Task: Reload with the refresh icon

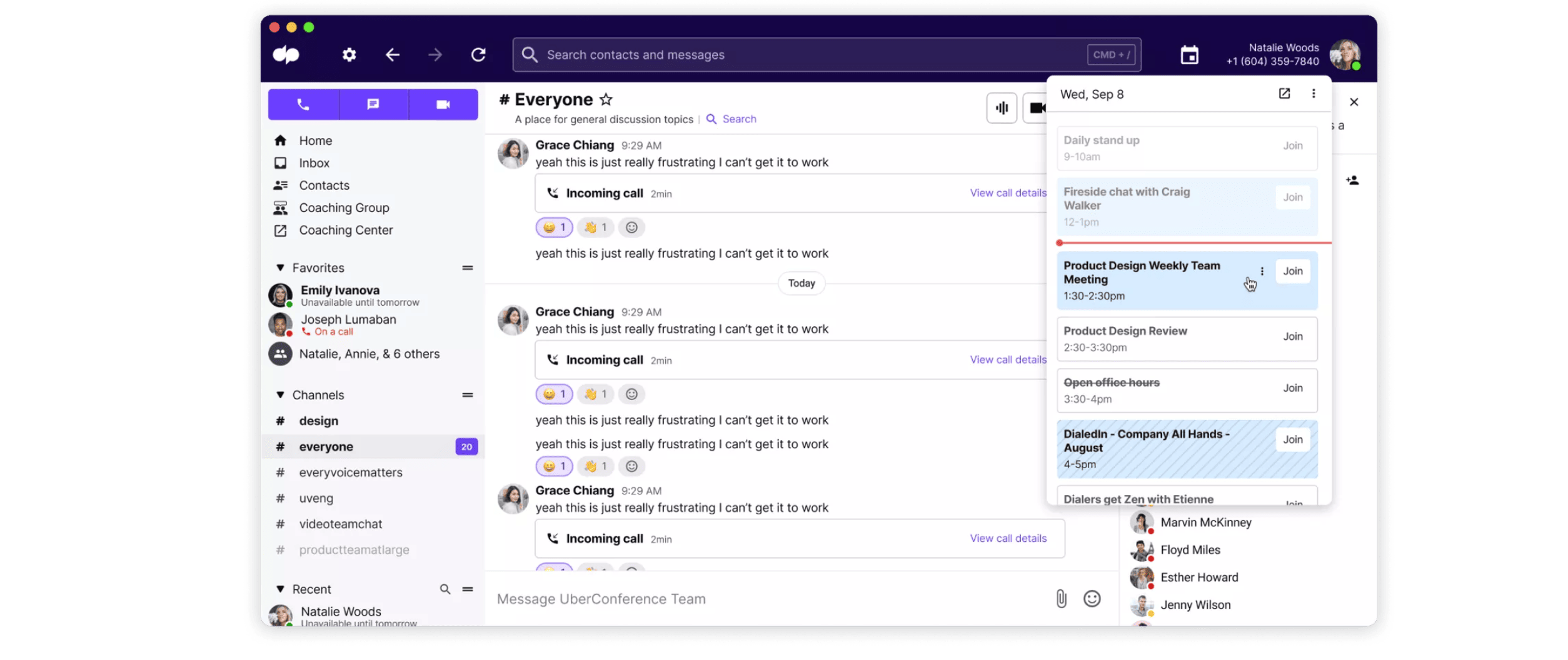Action: coord(478,55)
